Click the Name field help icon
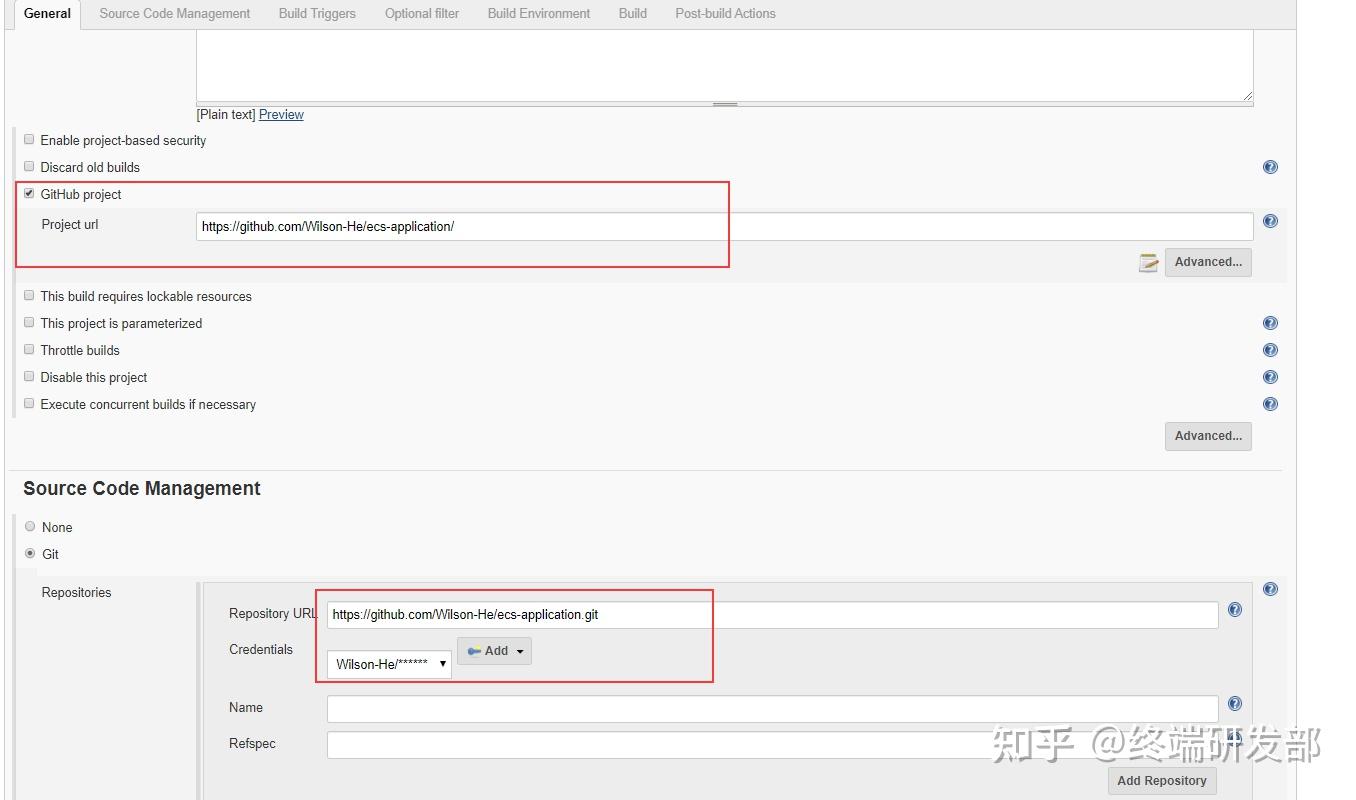 (x=1235, y=703)
